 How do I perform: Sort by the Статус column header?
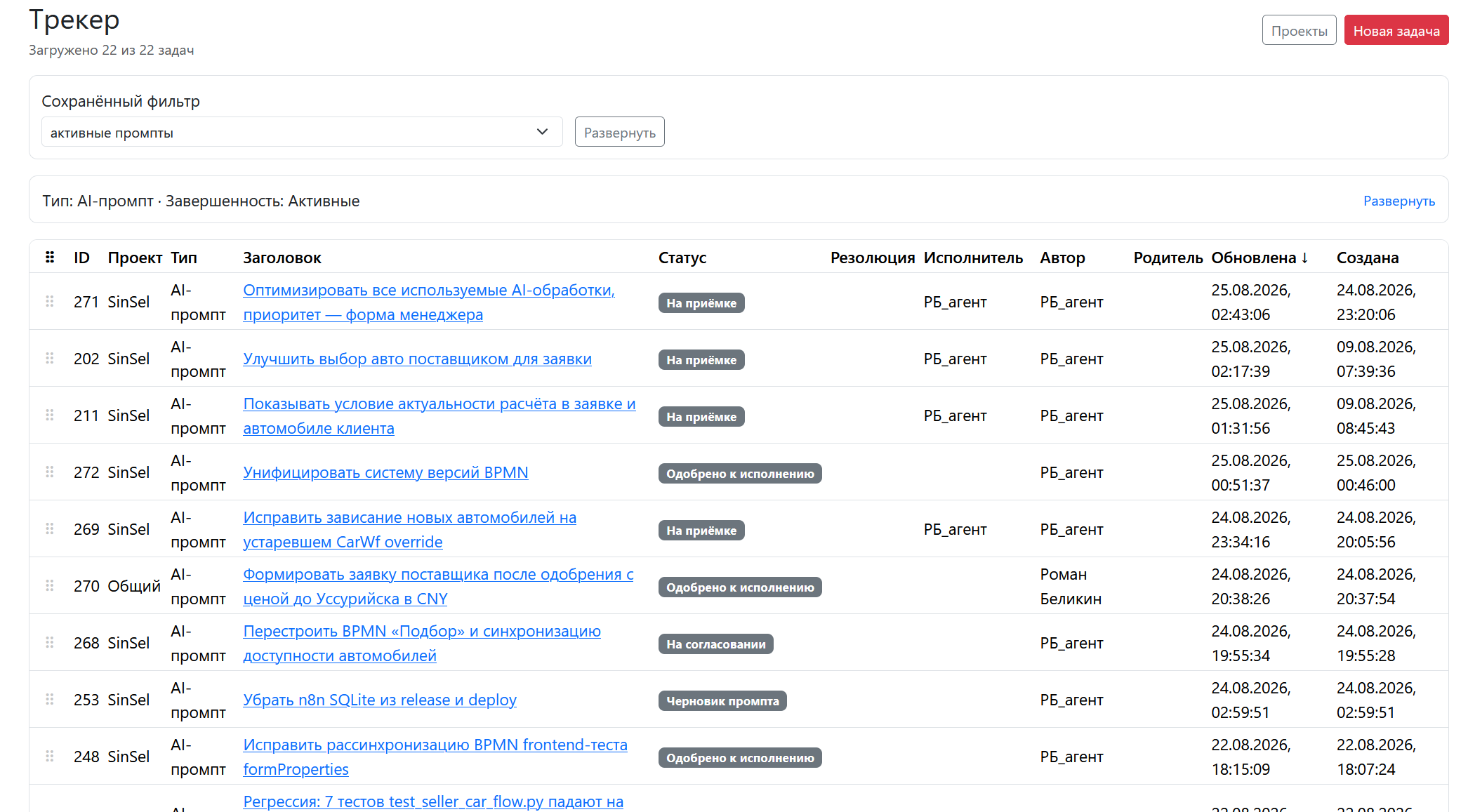tap(682, 258)
